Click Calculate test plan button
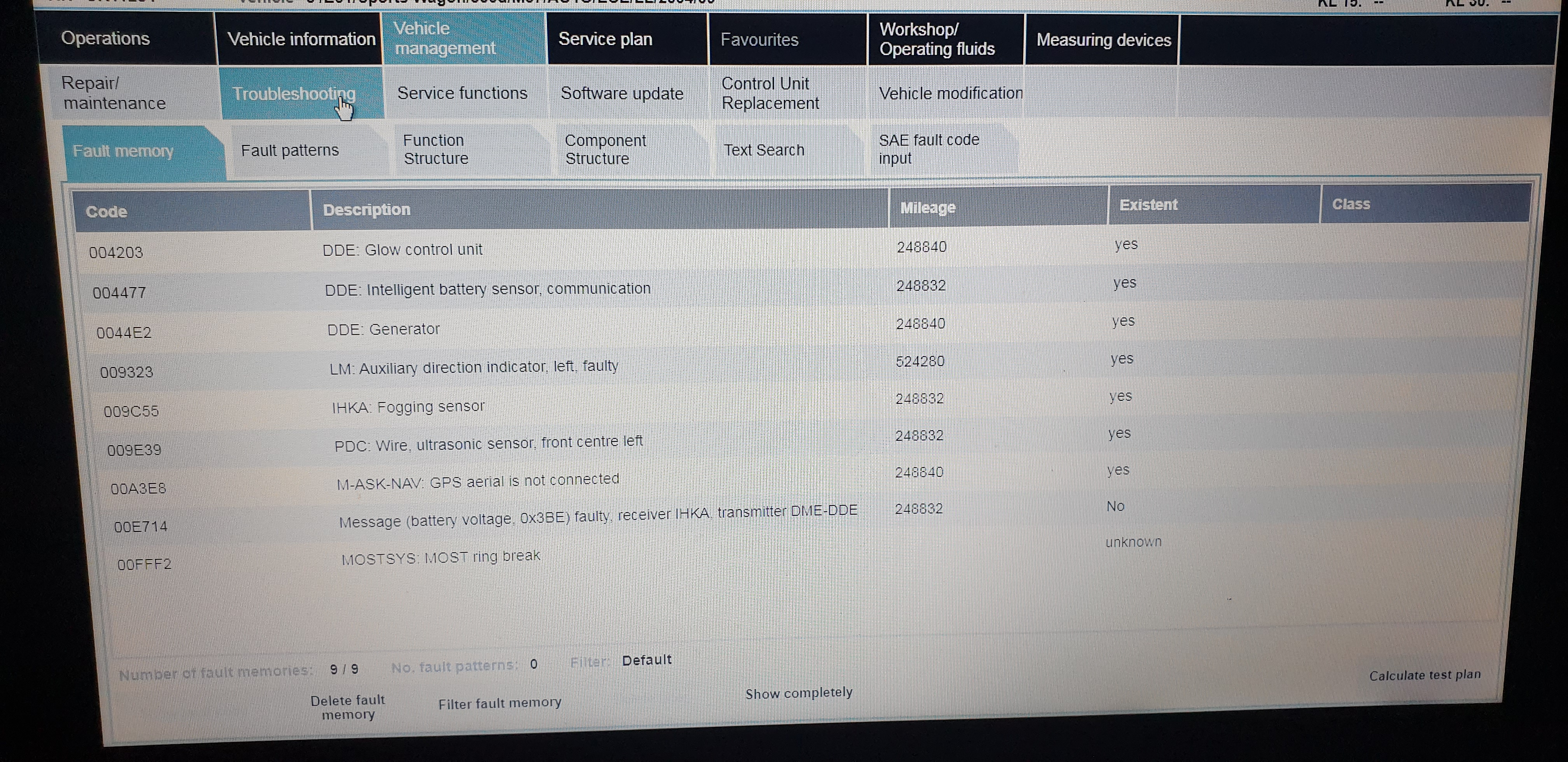Screen dimensions: 1568x762 pos(1424,675)
